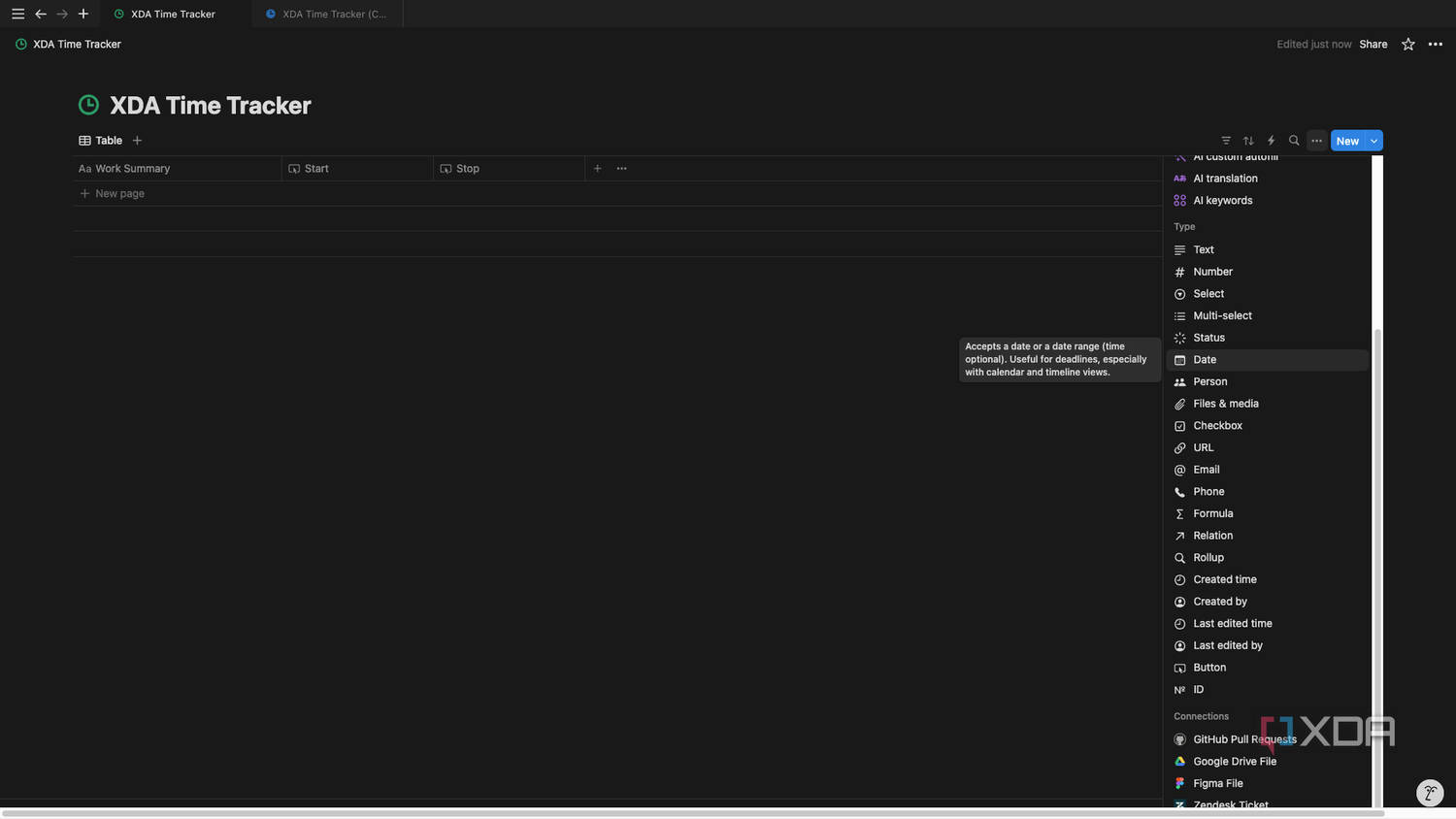
Task: Open the sidebar hamburger menu
Action: pos(17,14)
